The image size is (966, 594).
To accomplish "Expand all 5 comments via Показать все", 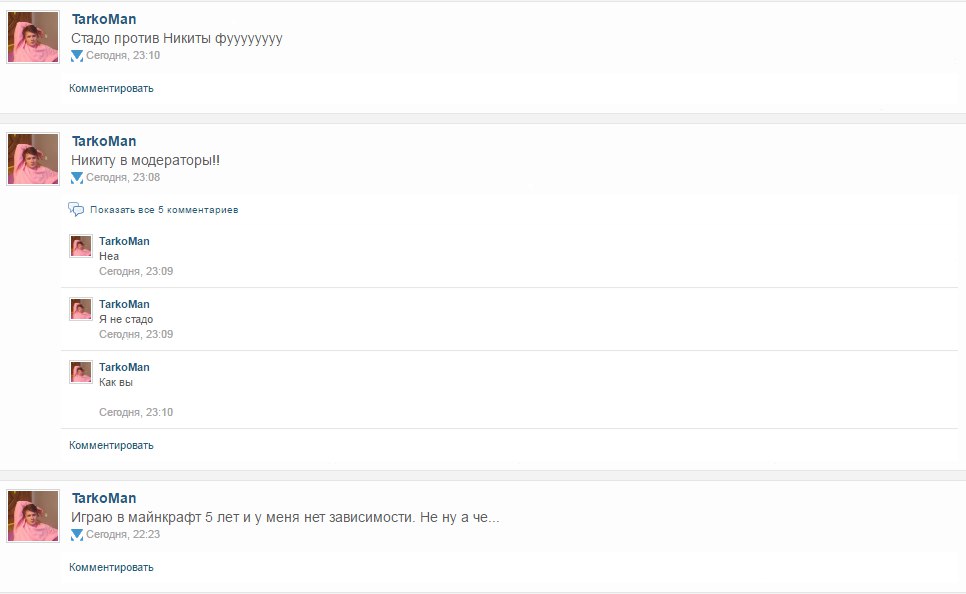I will (x=164, y=210).
